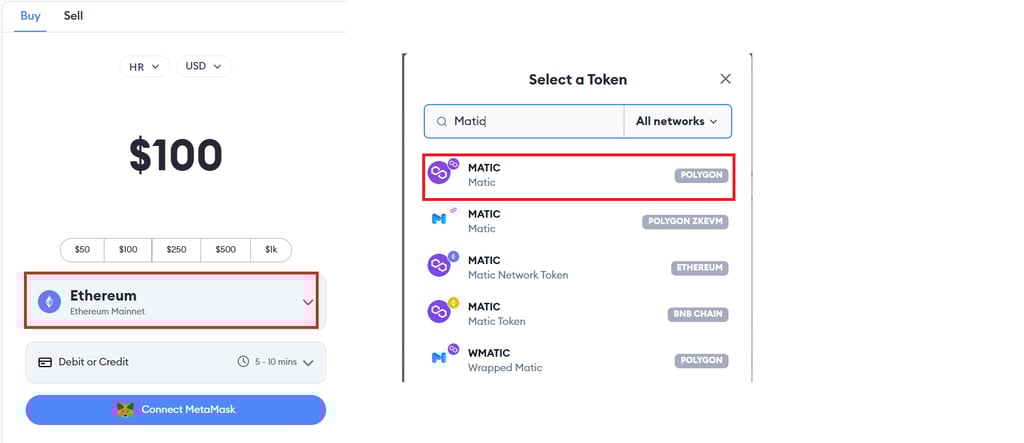
Task: Expand the All networks filter
Action: point(677,121)
